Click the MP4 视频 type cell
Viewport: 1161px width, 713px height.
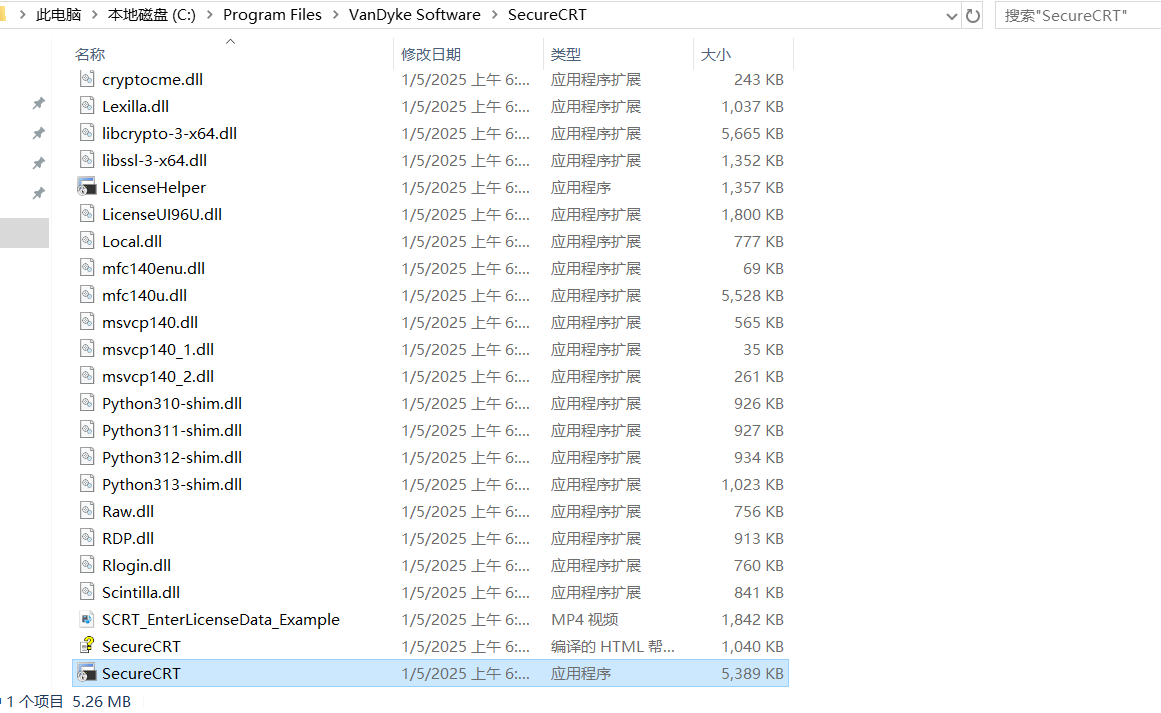[x=585, y=620]
